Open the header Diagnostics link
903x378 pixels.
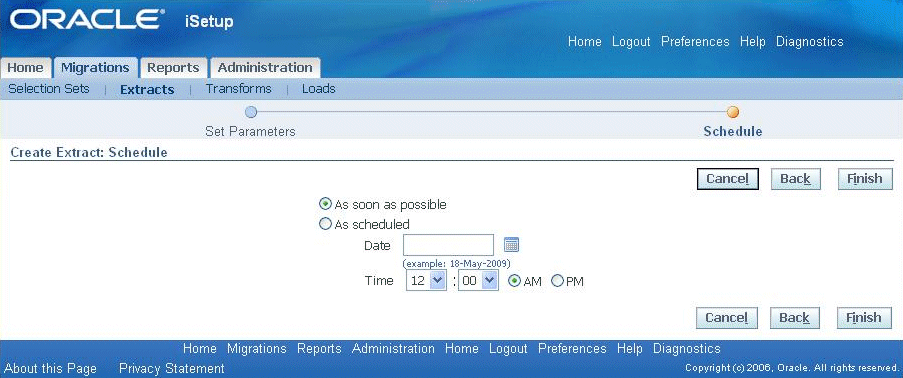[810, 41]
